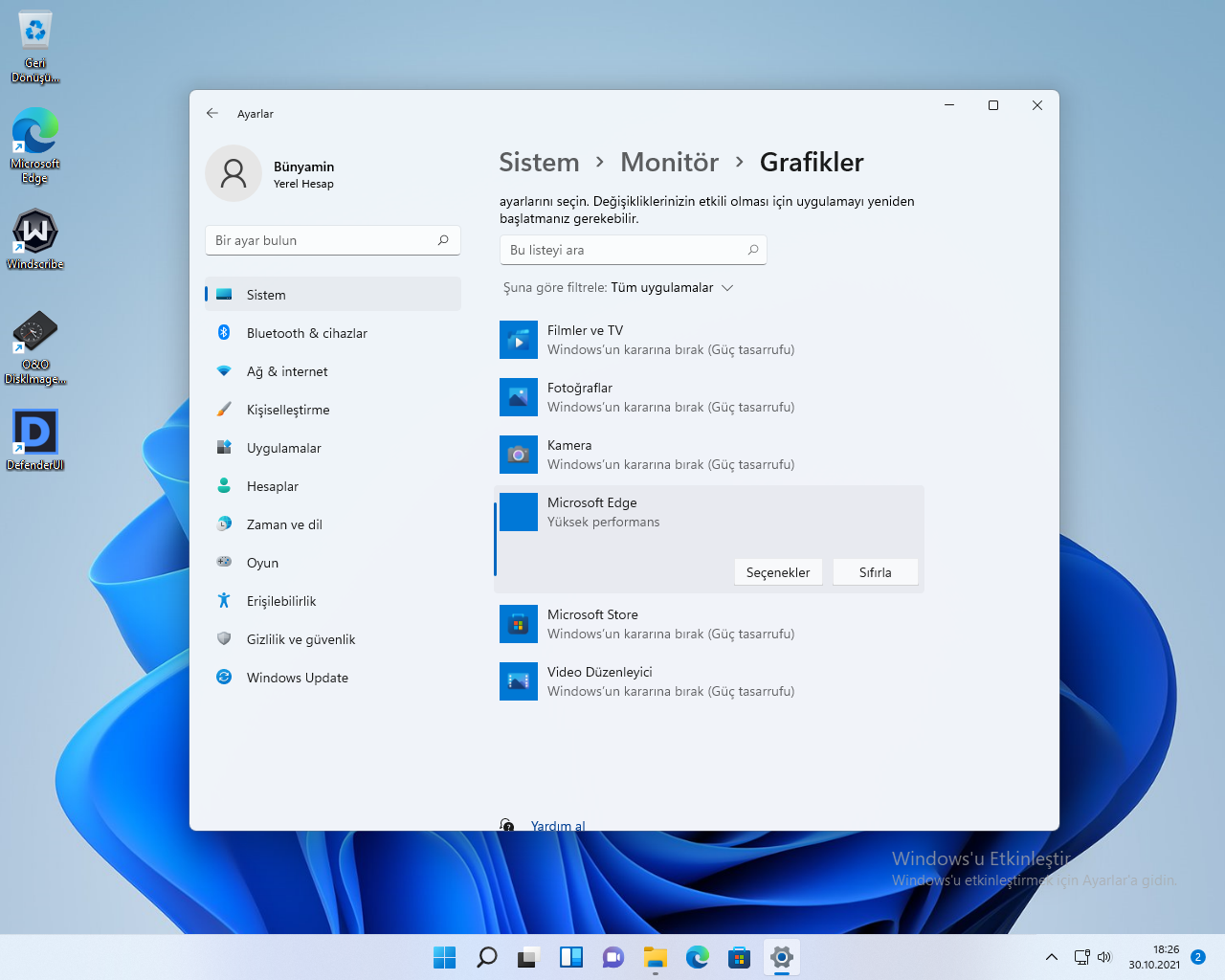
Task: Select the DefenderUI desktop shortcut
Action: (35, 440)
